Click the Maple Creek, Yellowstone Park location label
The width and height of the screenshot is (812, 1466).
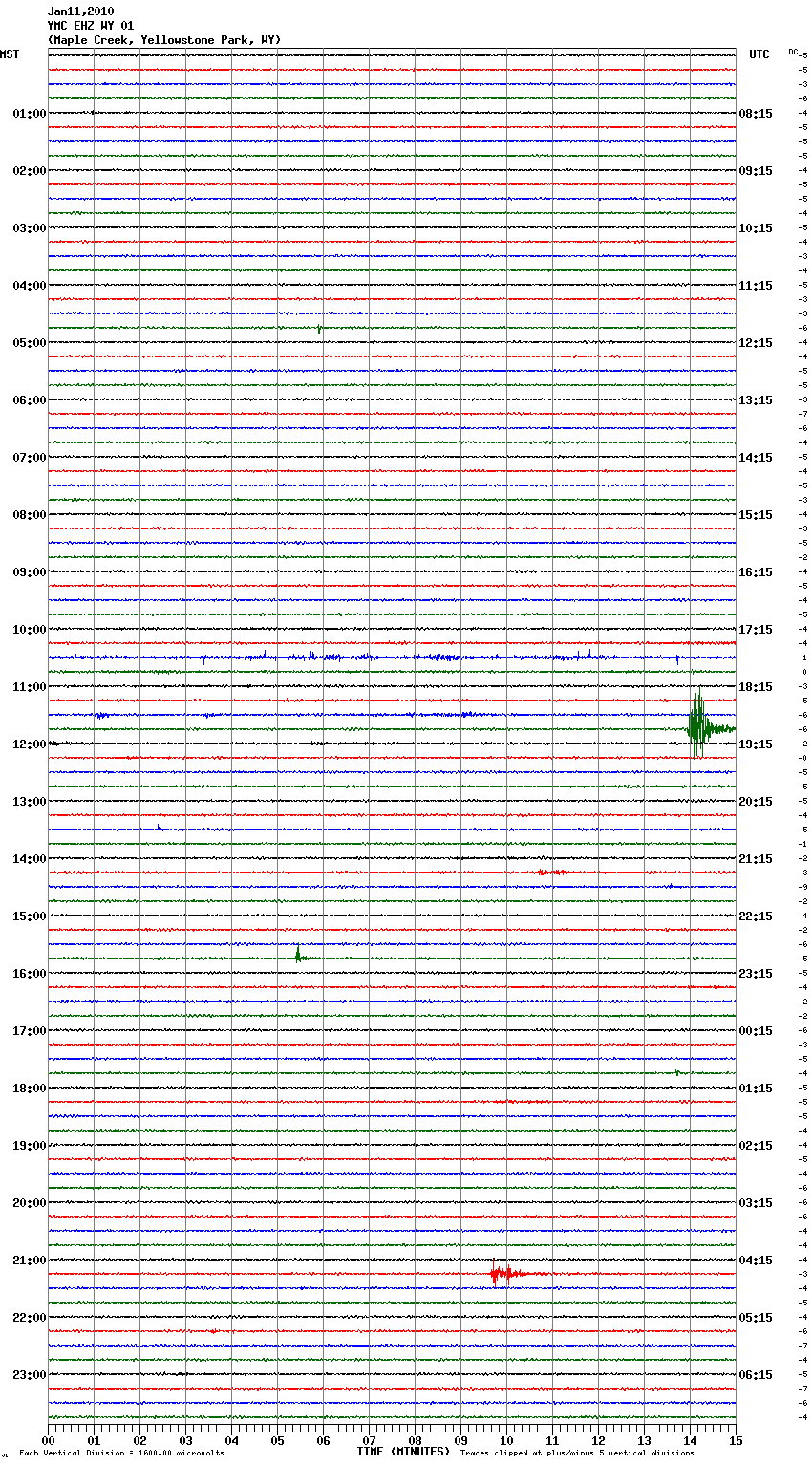click(x=164, y=40)
